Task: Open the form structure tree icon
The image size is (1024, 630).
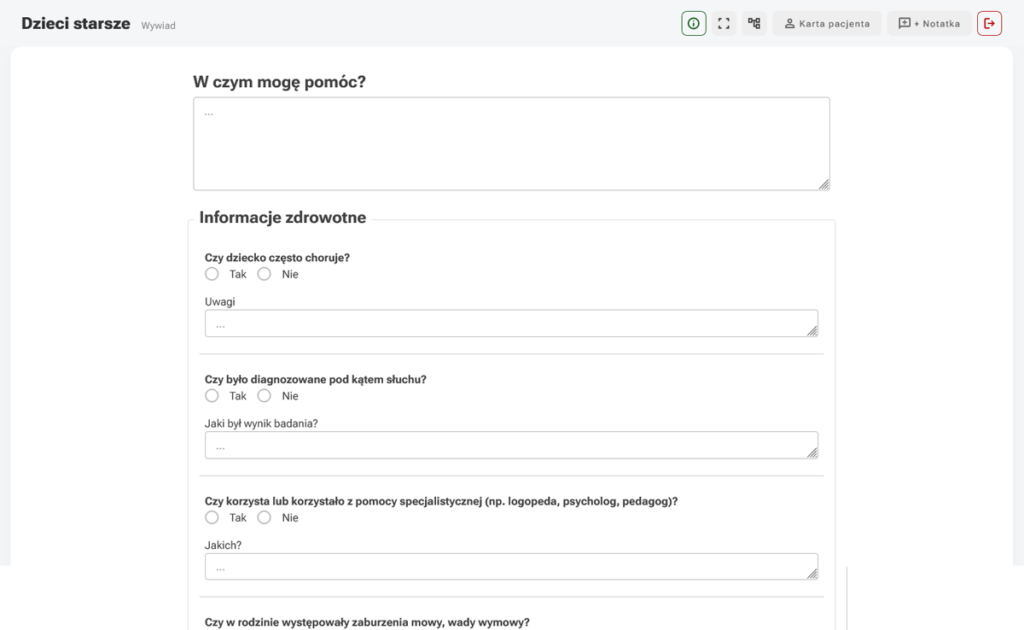Action: [754, 24]
